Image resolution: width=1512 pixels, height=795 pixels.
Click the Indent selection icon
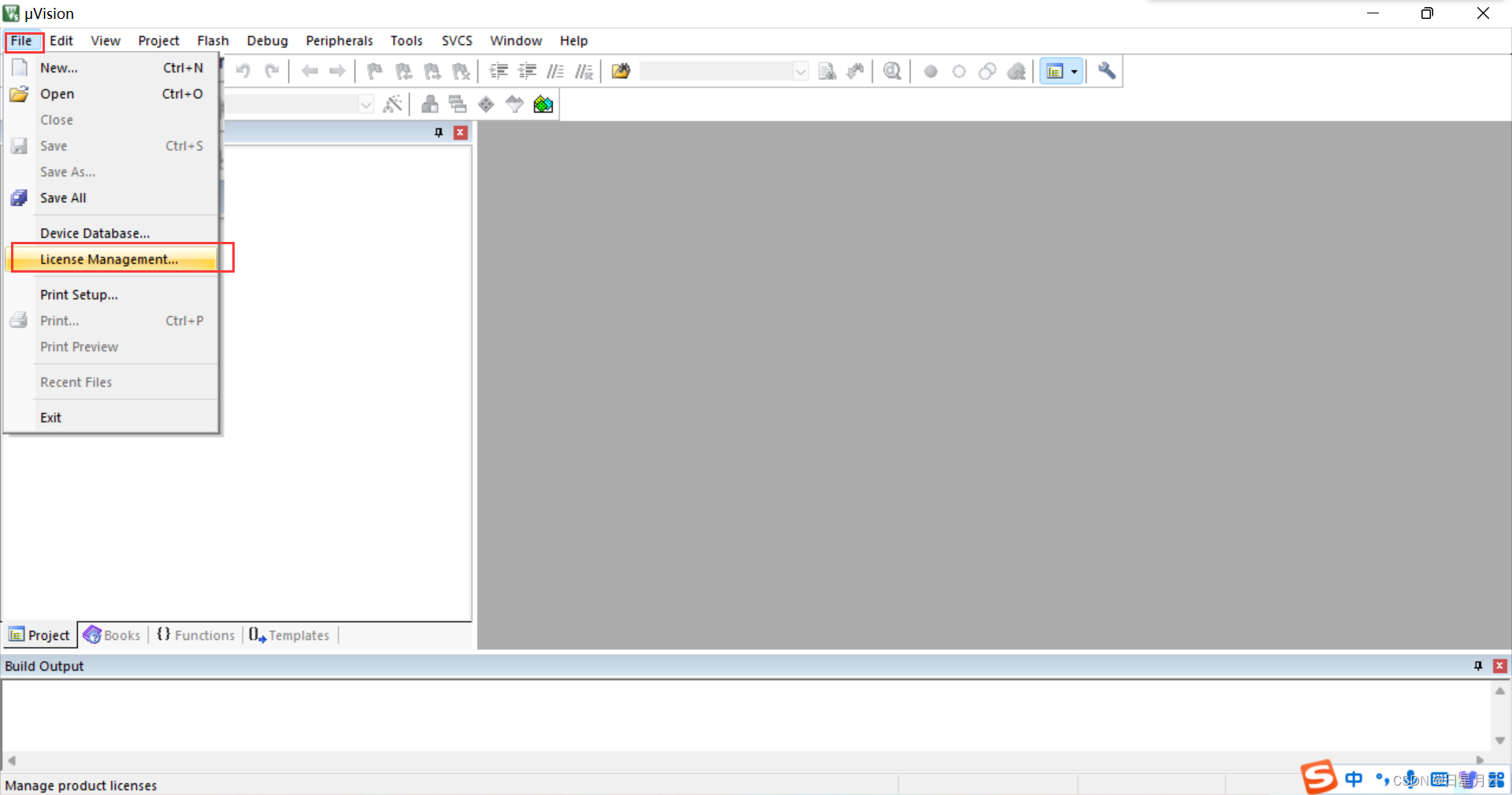(x=498, y=72)
